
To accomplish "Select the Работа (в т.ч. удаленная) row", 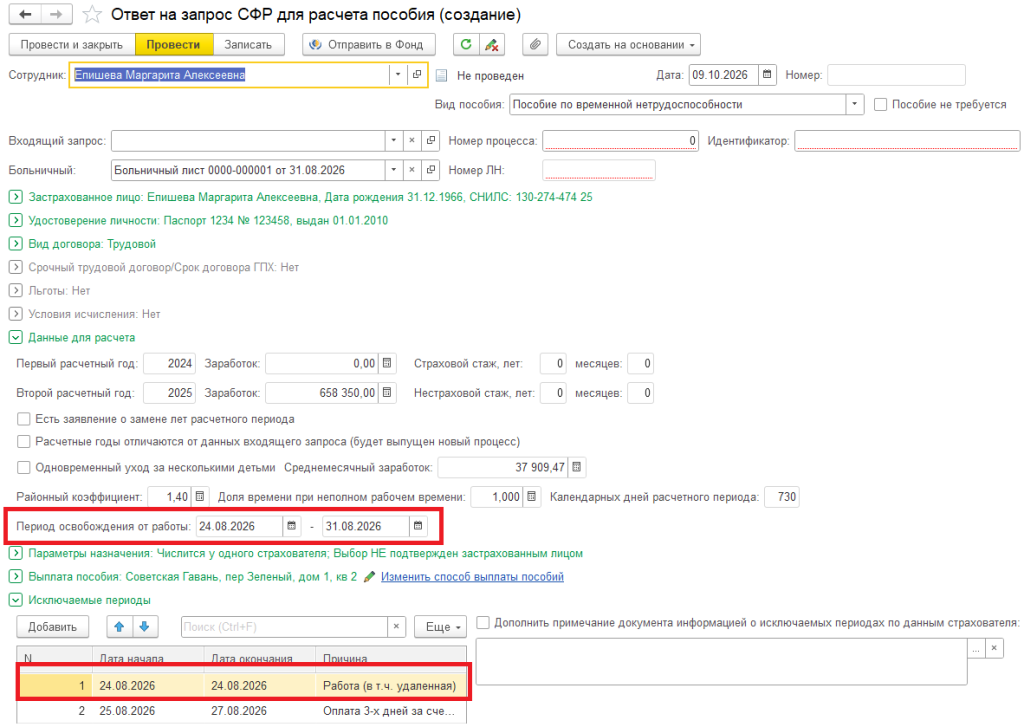I will (242, 685).
